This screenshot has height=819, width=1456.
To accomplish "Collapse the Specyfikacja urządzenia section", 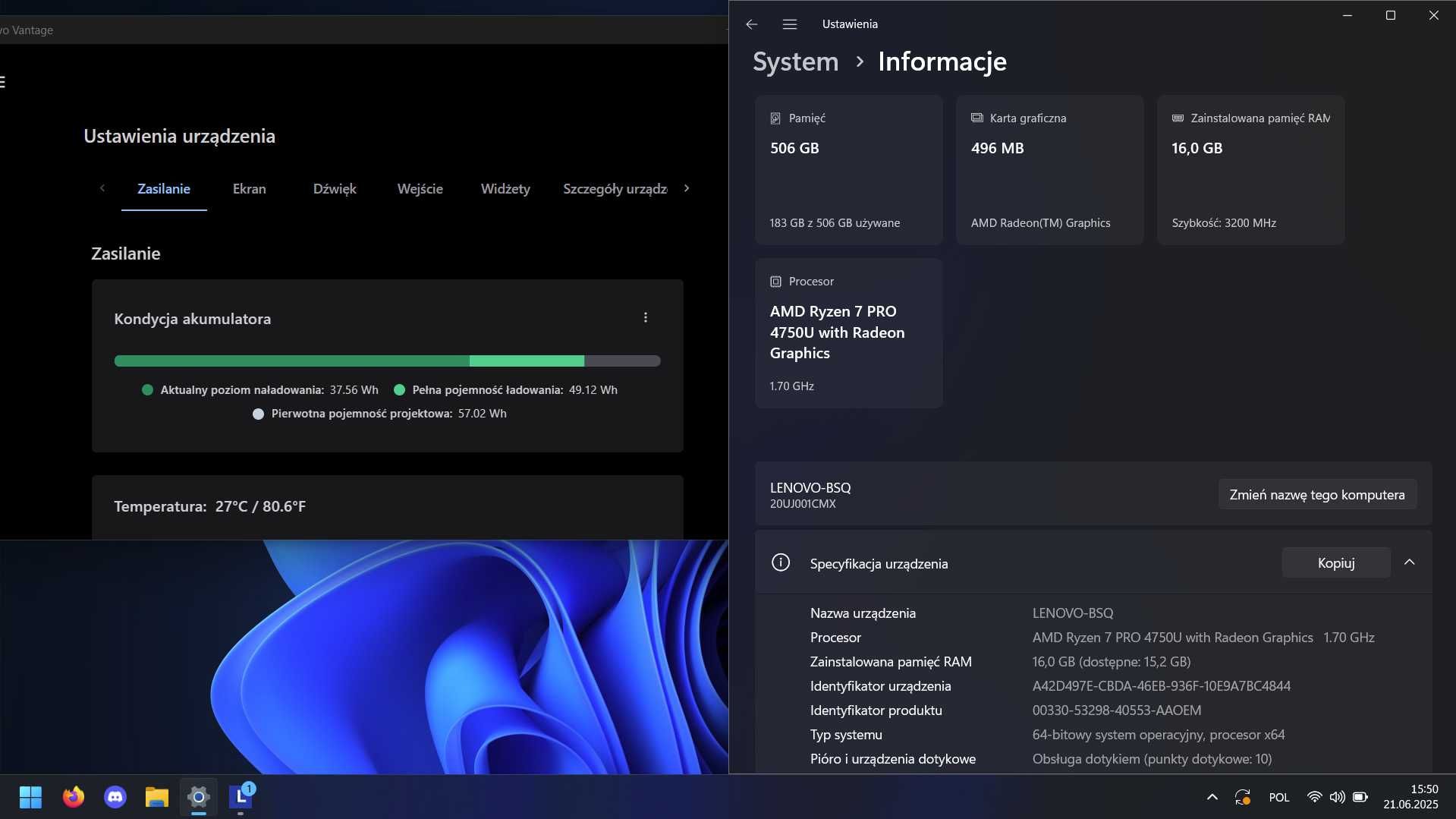I will (x=1409, y=562).
